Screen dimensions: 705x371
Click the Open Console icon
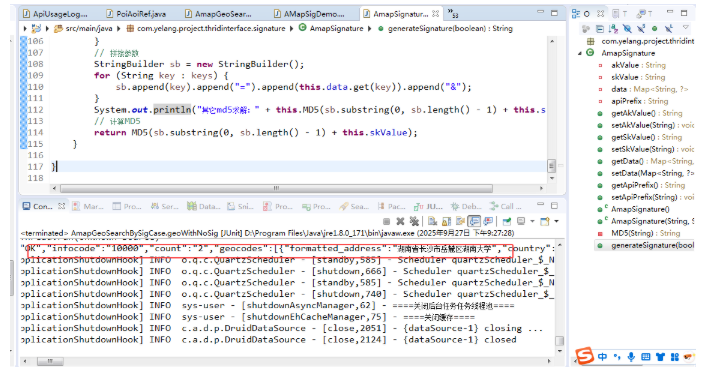click(545, 221)
